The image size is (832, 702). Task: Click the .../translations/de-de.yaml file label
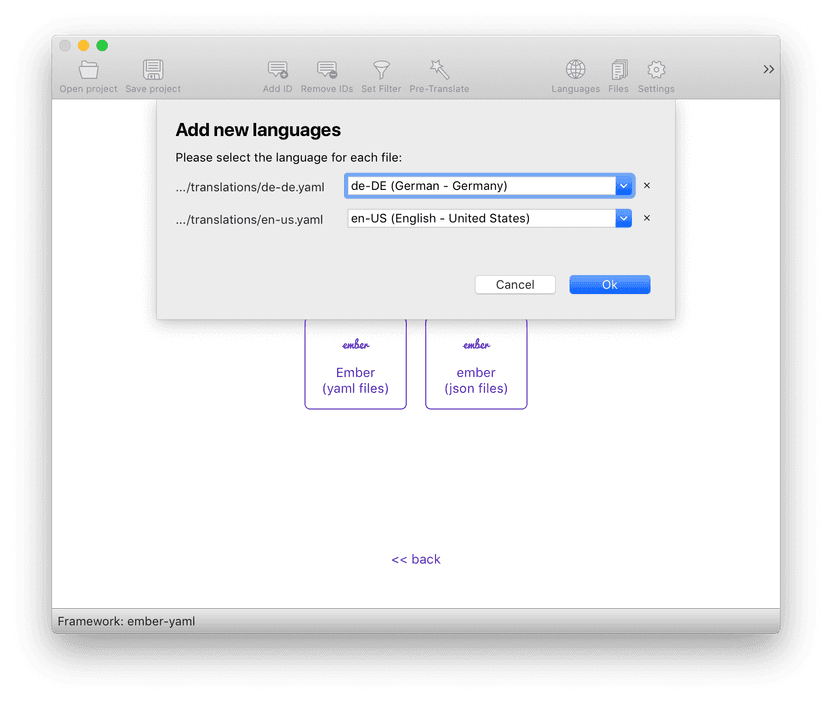(x=250, y=187)
